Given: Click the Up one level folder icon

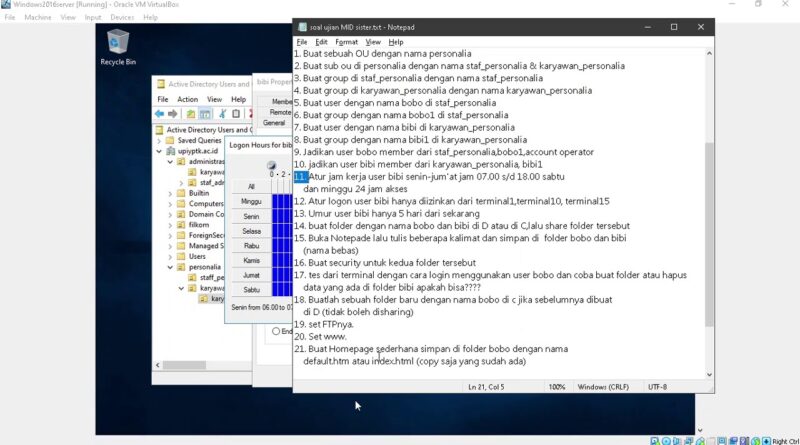Looking at the screenshot, I should [x=191, y=114].
